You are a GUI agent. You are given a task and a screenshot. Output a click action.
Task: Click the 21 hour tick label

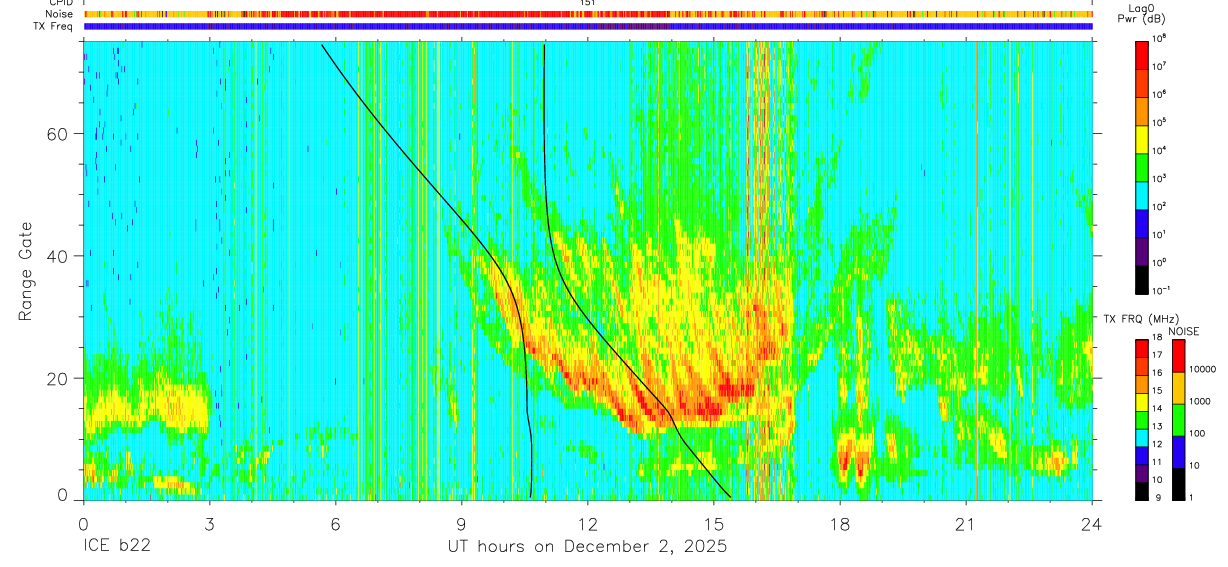(966, 523)
